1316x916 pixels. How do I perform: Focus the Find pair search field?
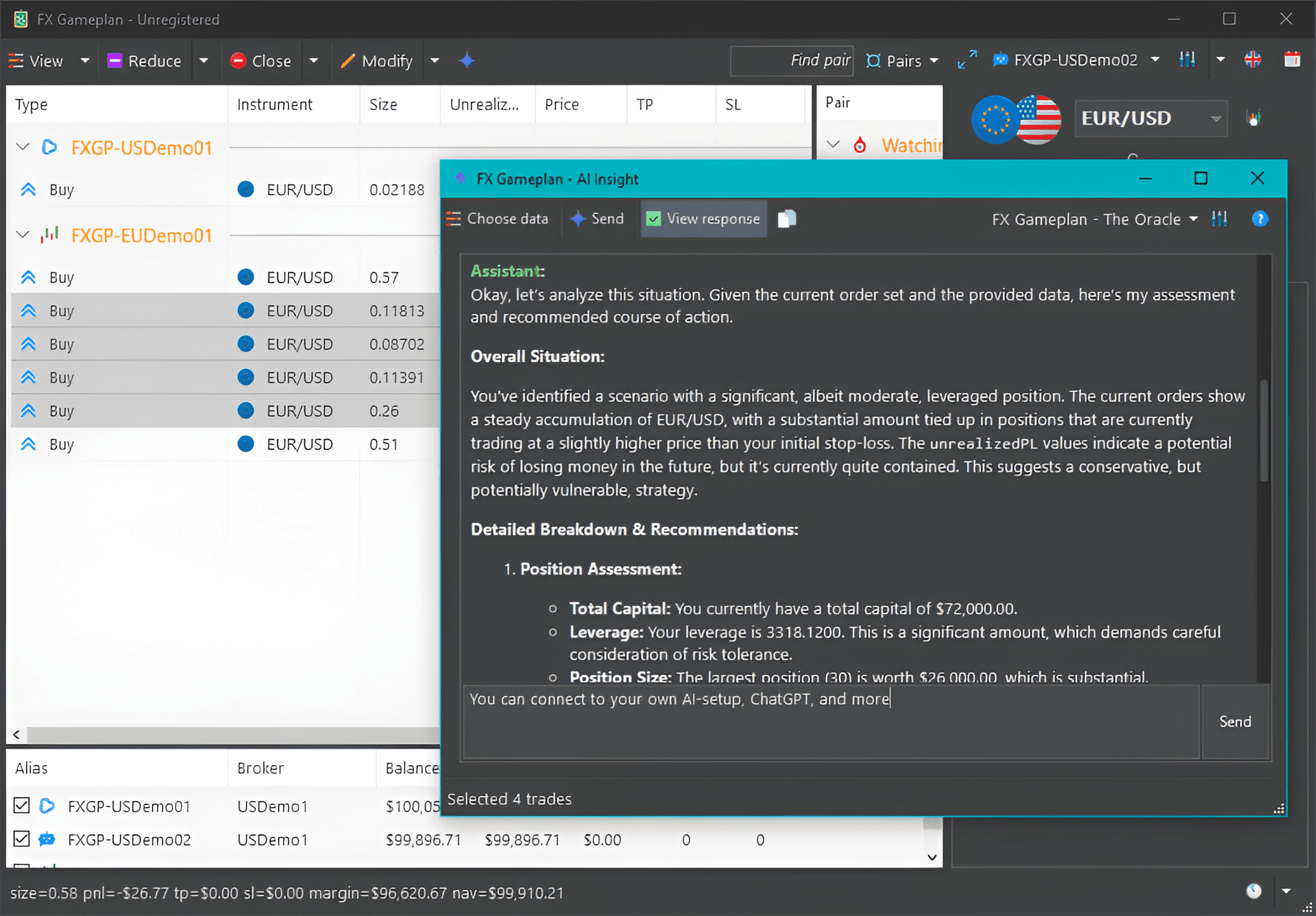792,60
